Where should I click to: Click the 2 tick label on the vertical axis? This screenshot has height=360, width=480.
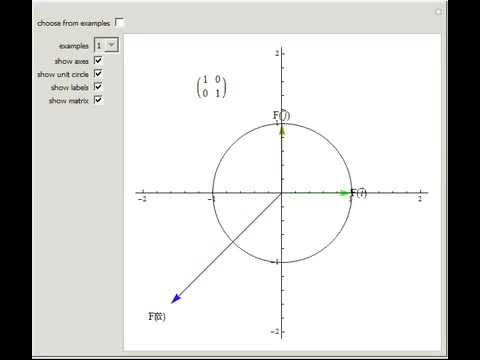[277, 53]
